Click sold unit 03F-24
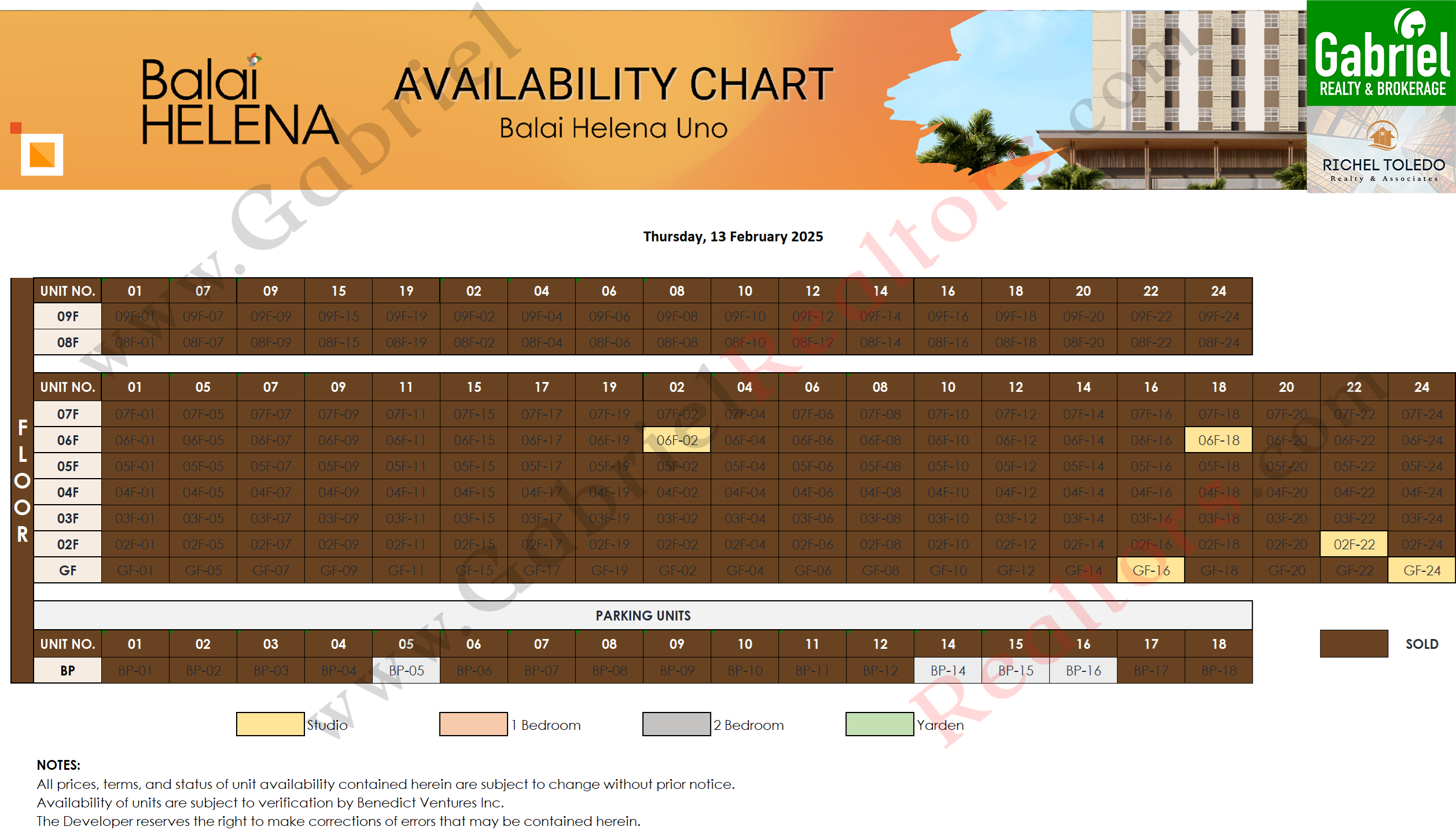 click(x=1422, y=519)
